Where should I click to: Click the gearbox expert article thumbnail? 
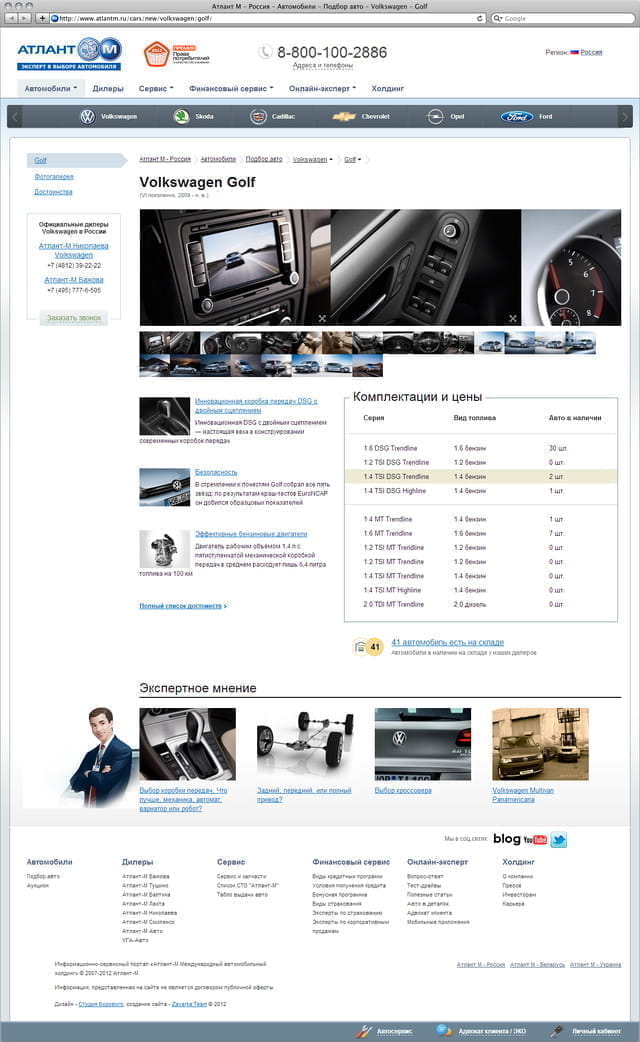(187, 744)
